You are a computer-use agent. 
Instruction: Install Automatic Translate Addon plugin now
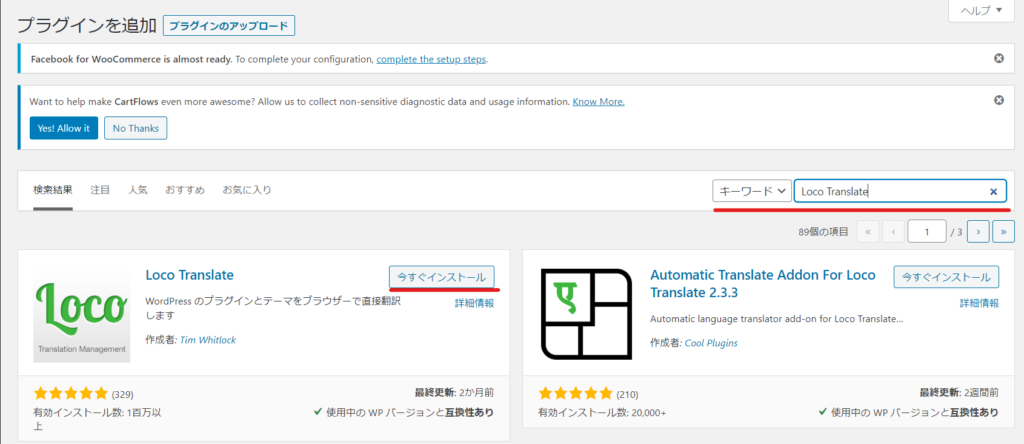pos(946,277)
